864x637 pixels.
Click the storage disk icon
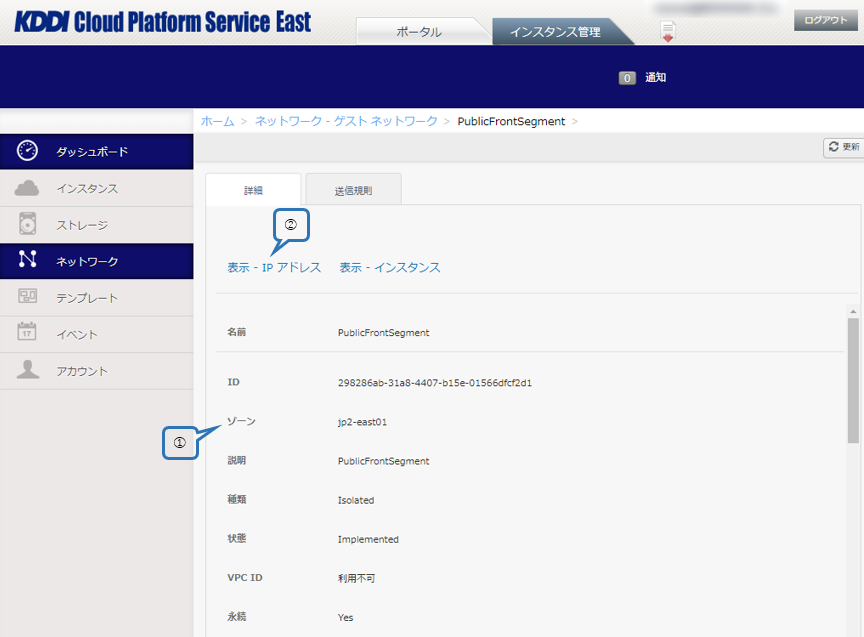point(27,224)
